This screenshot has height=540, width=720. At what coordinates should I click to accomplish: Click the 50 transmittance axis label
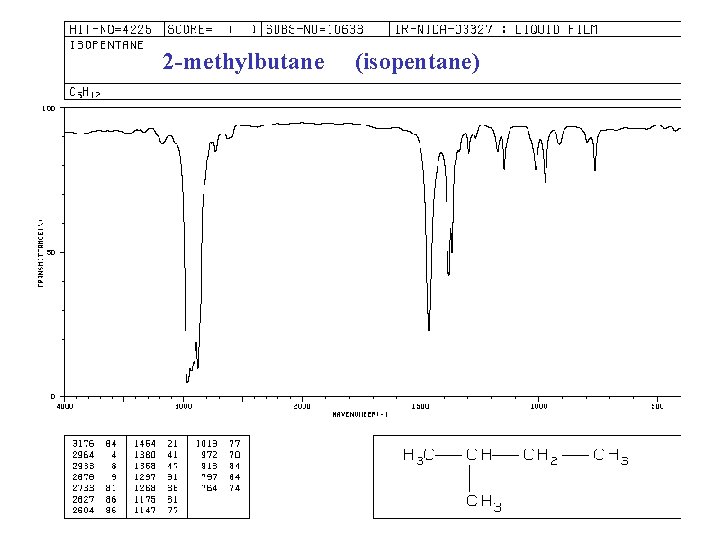tap(51, 253)
